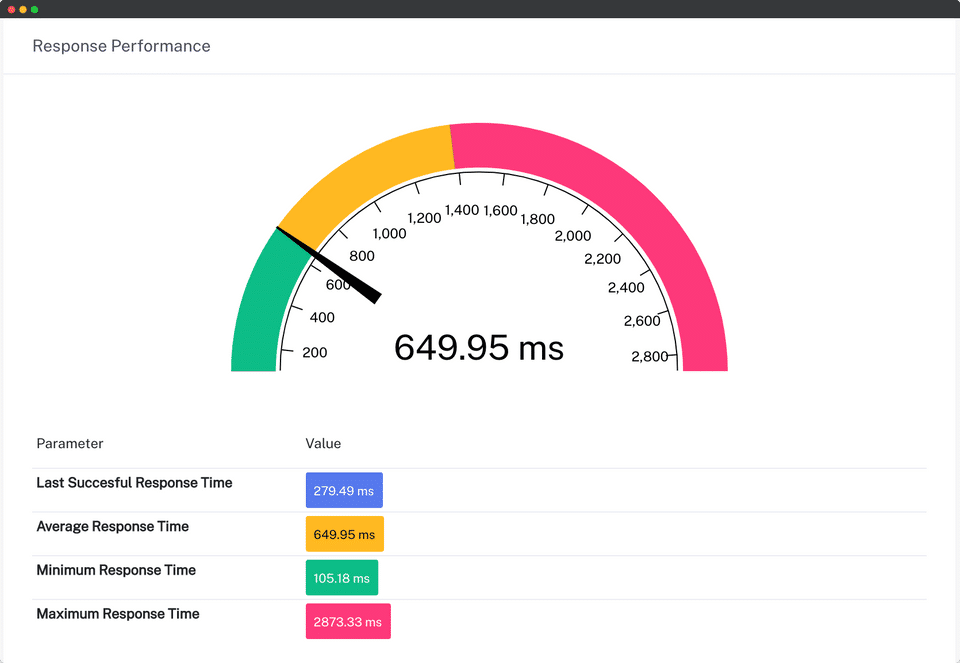This screenshot has height=663, width=960.
Task: Select the Minimum Response Time label
Action: coord(116,570)
